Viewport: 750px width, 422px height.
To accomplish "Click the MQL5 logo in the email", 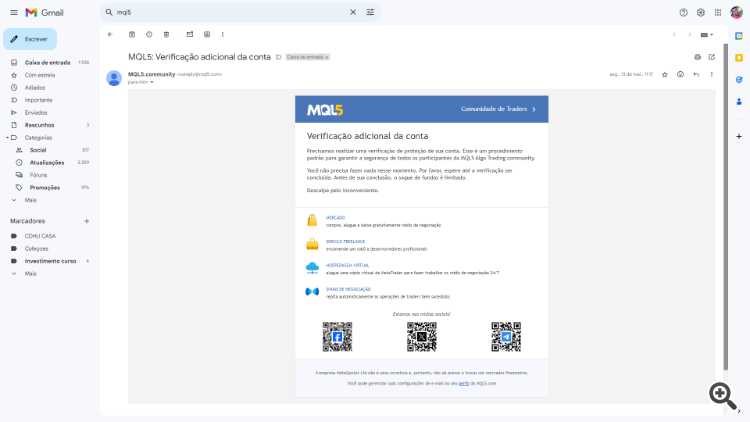I will pyautogui.click(x=325, y=111).
